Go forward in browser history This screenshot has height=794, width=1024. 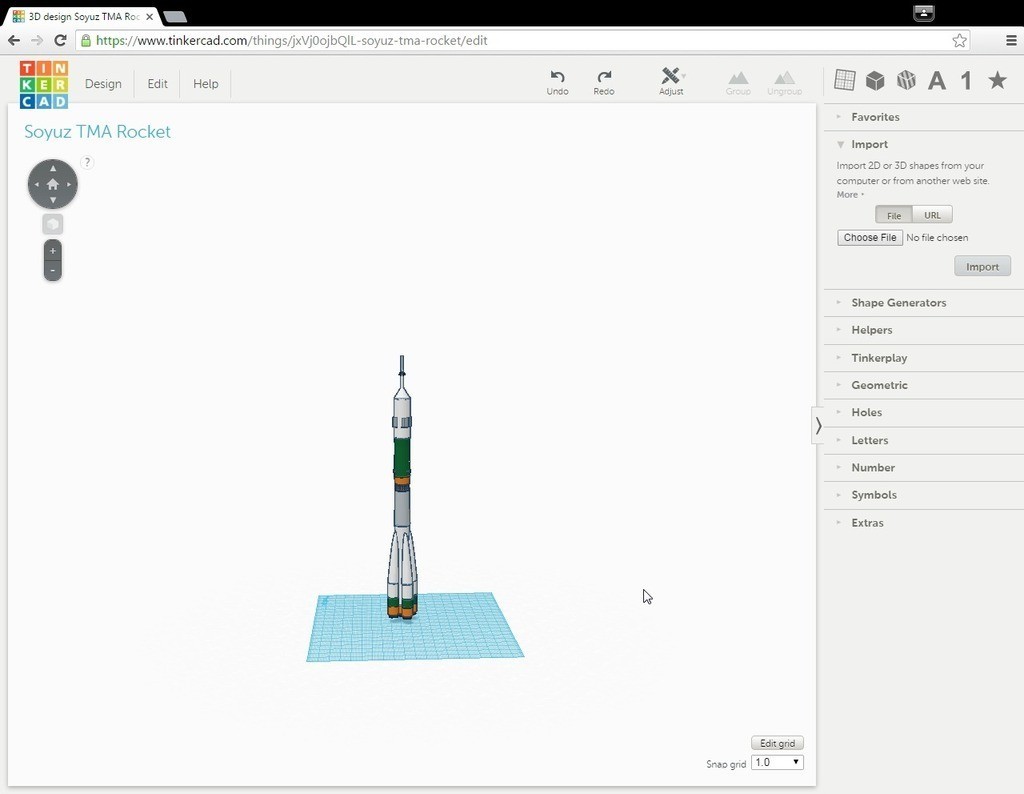pyautogui.click(x=37, y=40)
